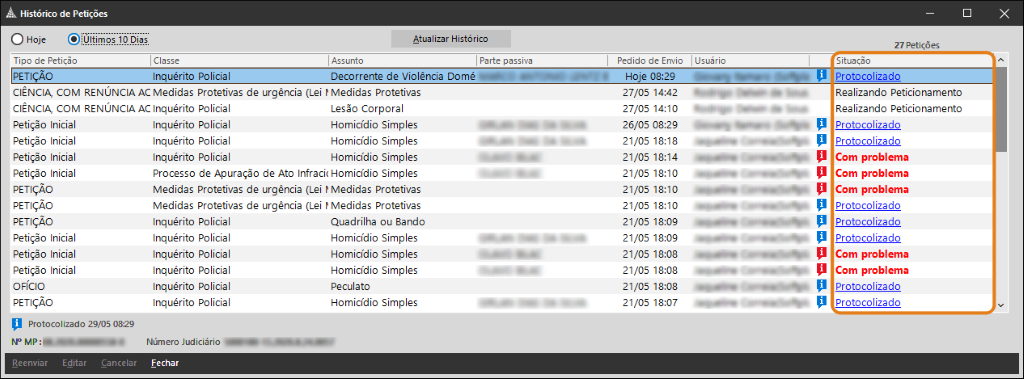1024x379 pixels.
Task: Sort by Pedido de Envio column header
Action: pos(649,60)
